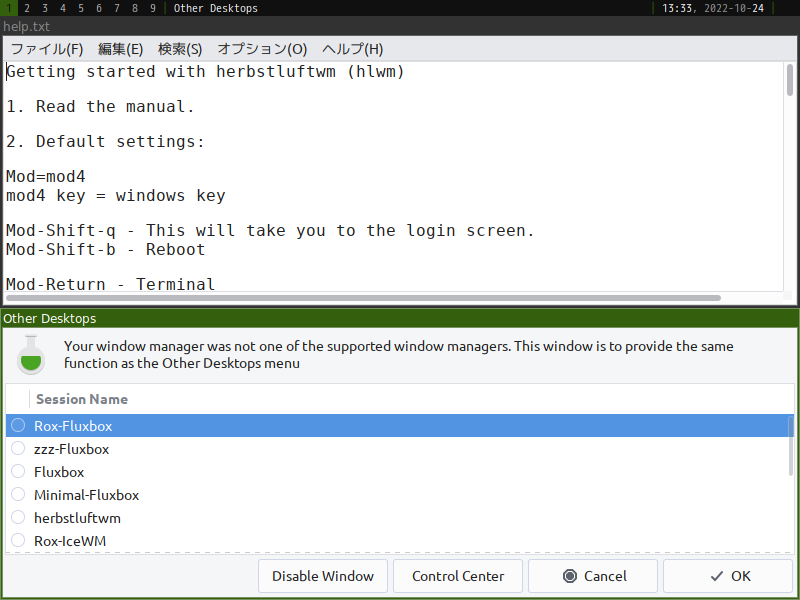Click the 'Other Desktops' title in top panel
Screen dimensions: 800x600
coord(216,8)
